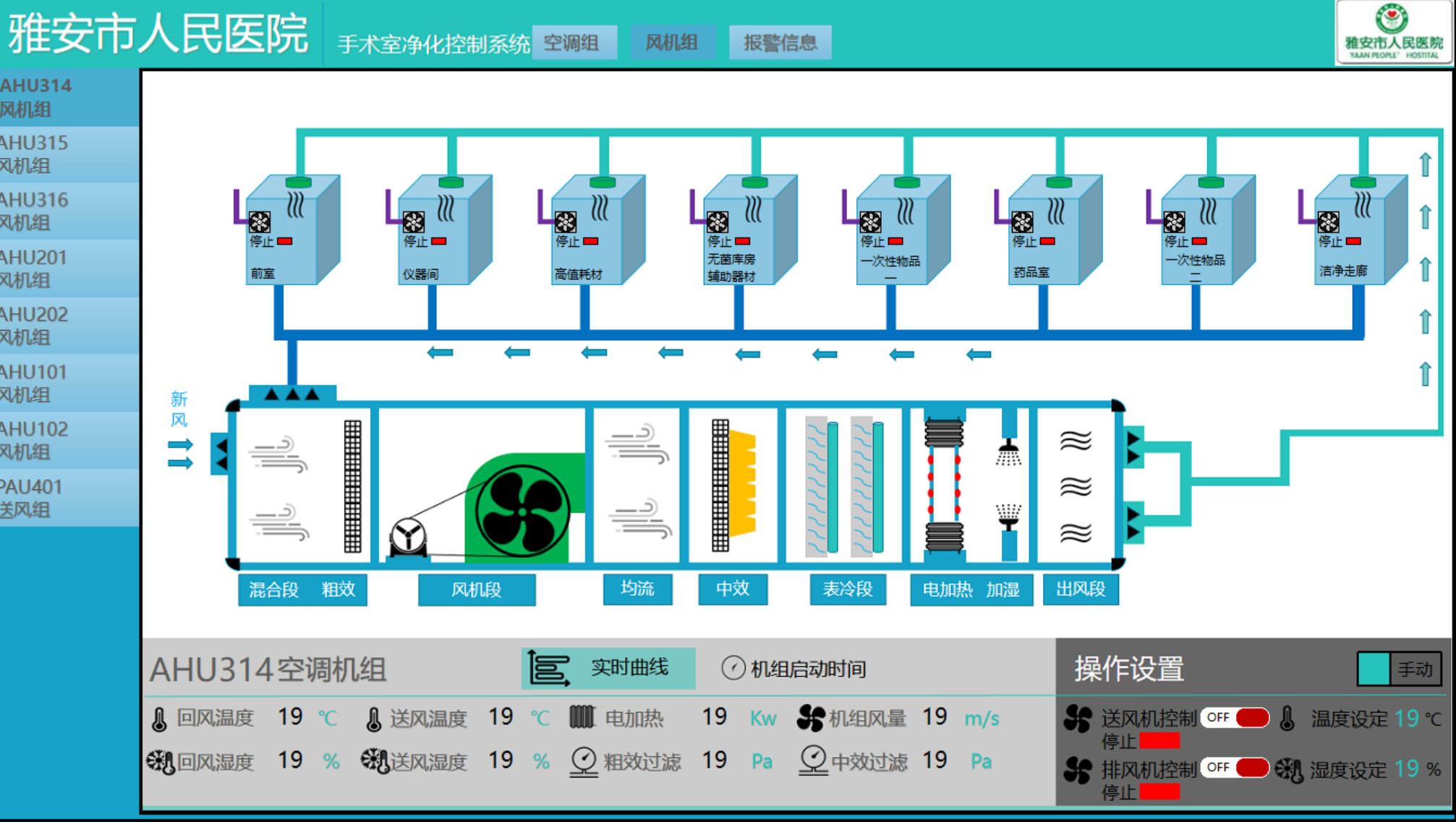The width and height of the screenshot is (1456, 822).
Task: Click the small motor pulley icon
Action: (408, 536)
